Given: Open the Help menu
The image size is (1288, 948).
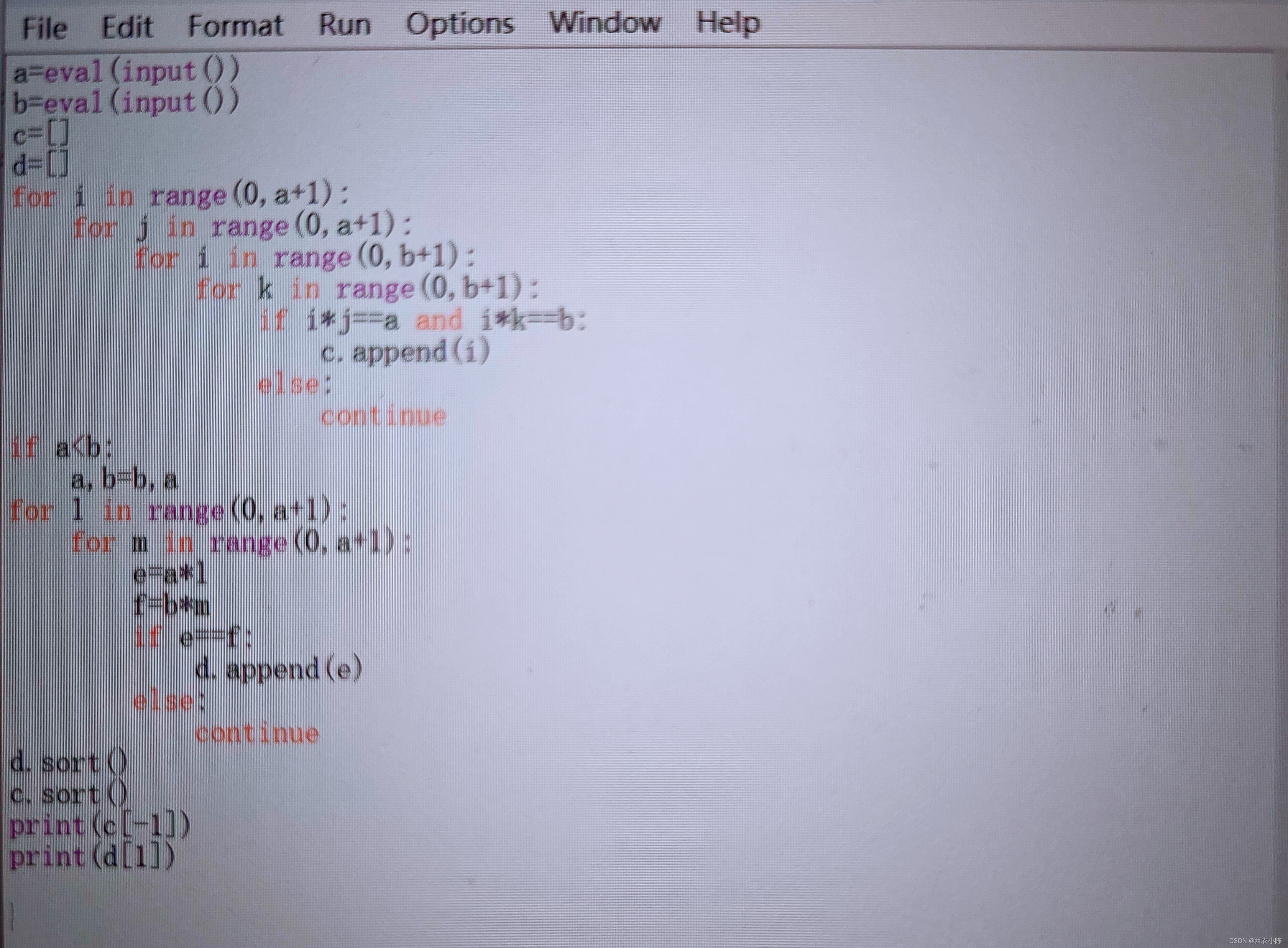Looking at the screenshot, I should [728, 23].
